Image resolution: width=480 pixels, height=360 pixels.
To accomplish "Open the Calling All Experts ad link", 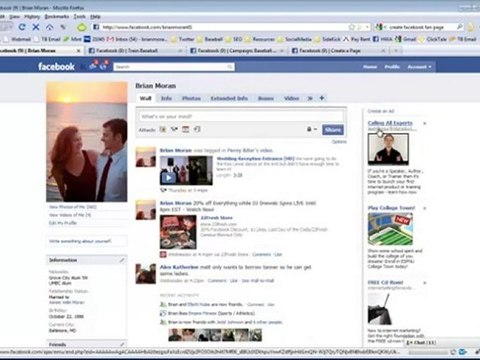I will tap(390, 123).
